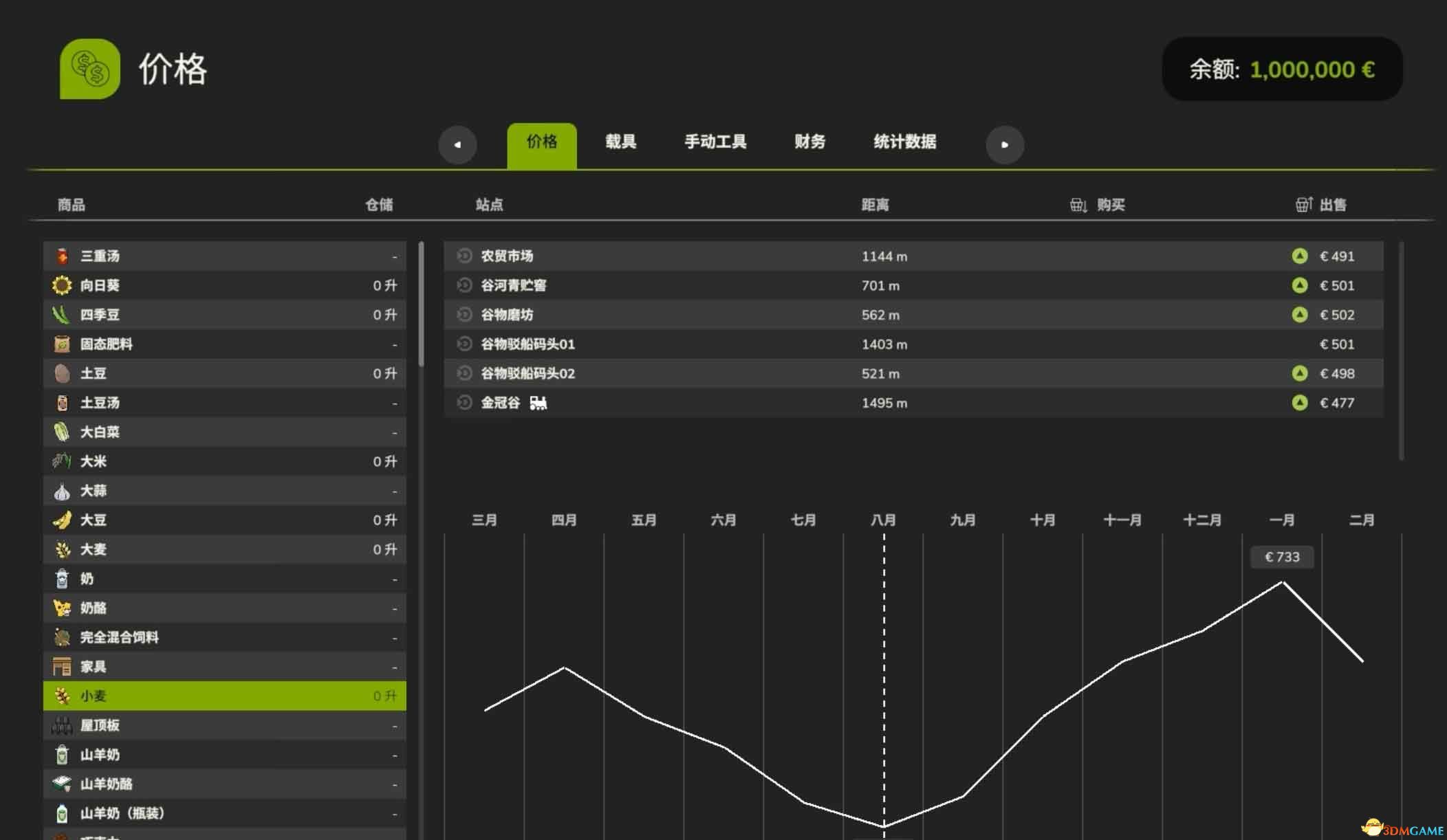Select the 载具 (Vehicles) tab
This screenshot has height=840, width=1447.
pos(621,142)
